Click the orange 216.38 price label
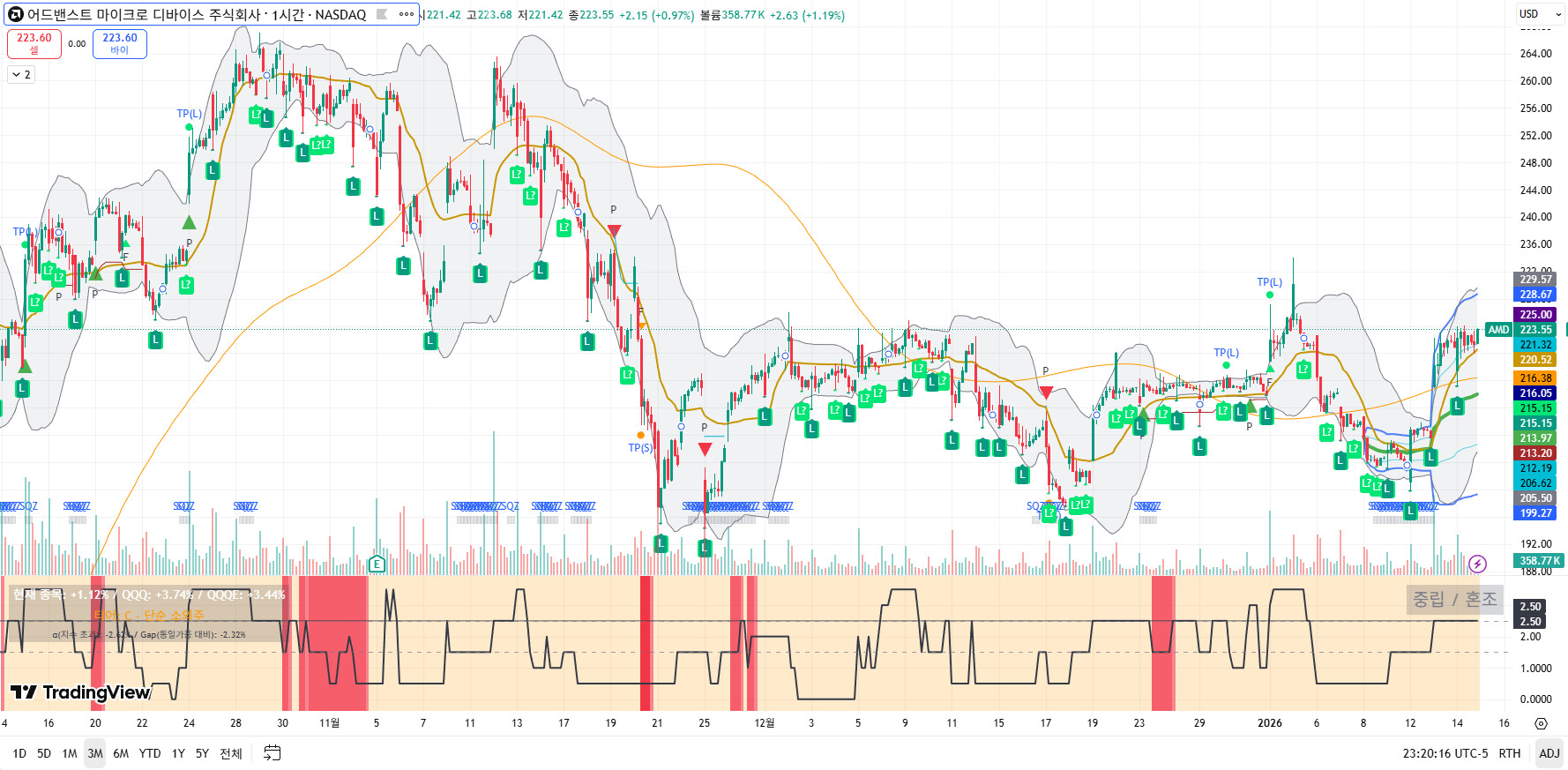This screenshot has width=1568, height=770. pyautogui.click(x=1535, y=378)
